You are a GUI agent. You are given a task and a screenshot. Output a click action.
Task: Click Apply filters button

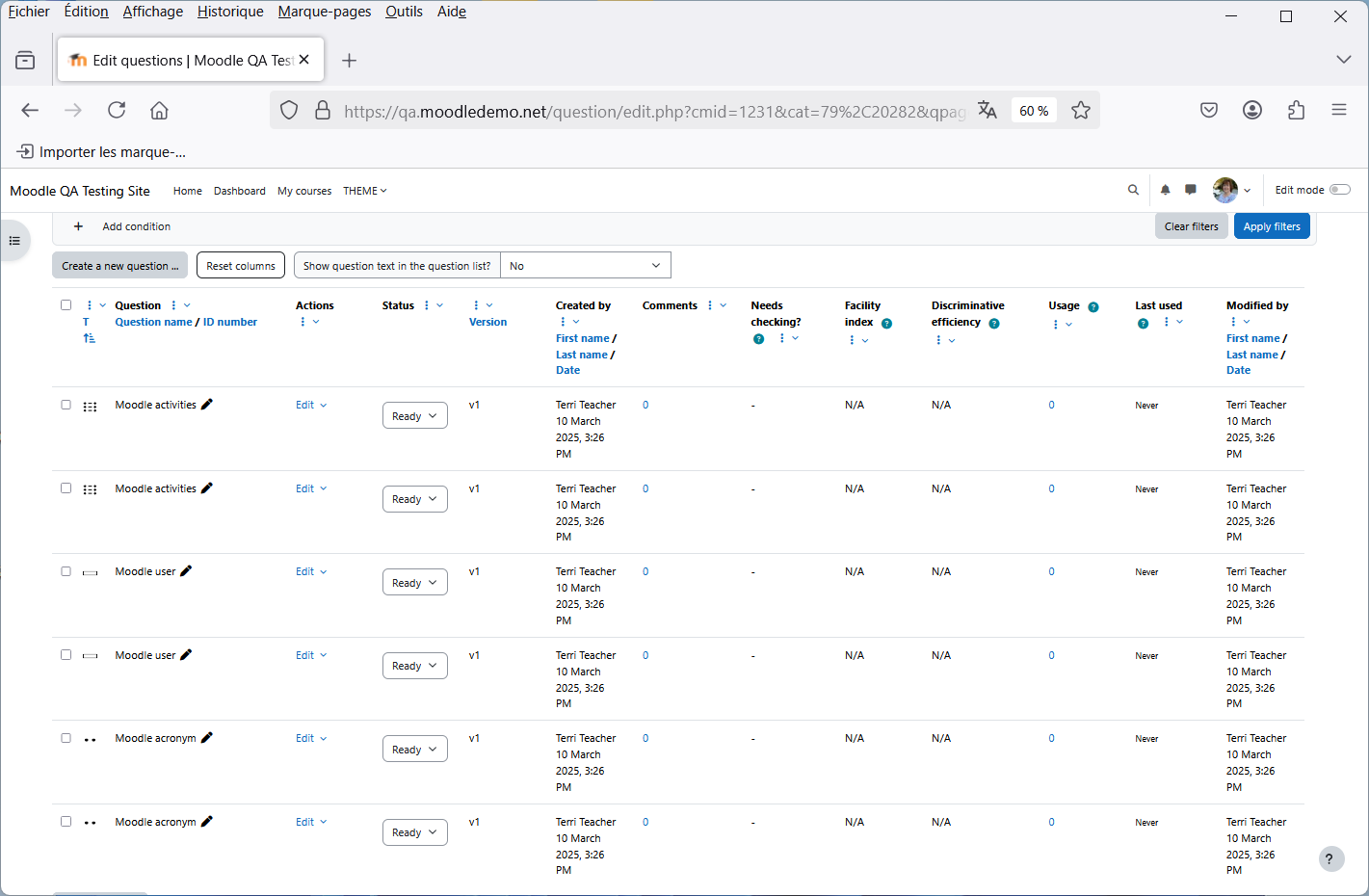(x=1272, y=226)
